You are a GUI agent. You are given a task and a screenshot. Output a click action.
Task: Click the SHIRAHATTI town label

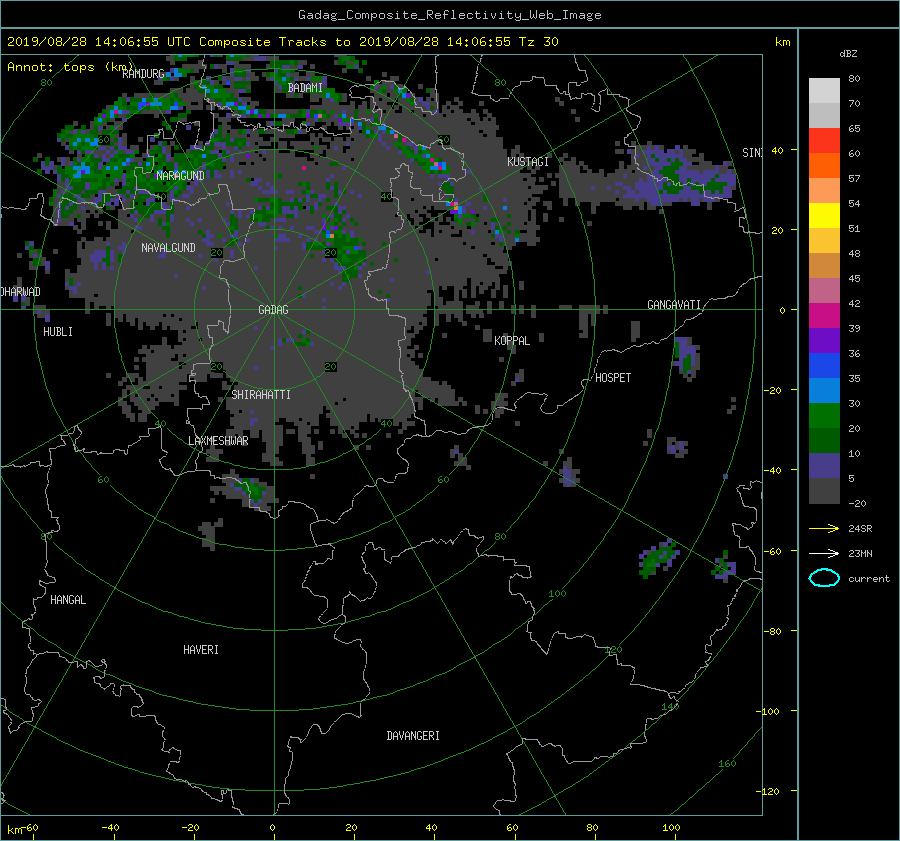coord(261,395)
